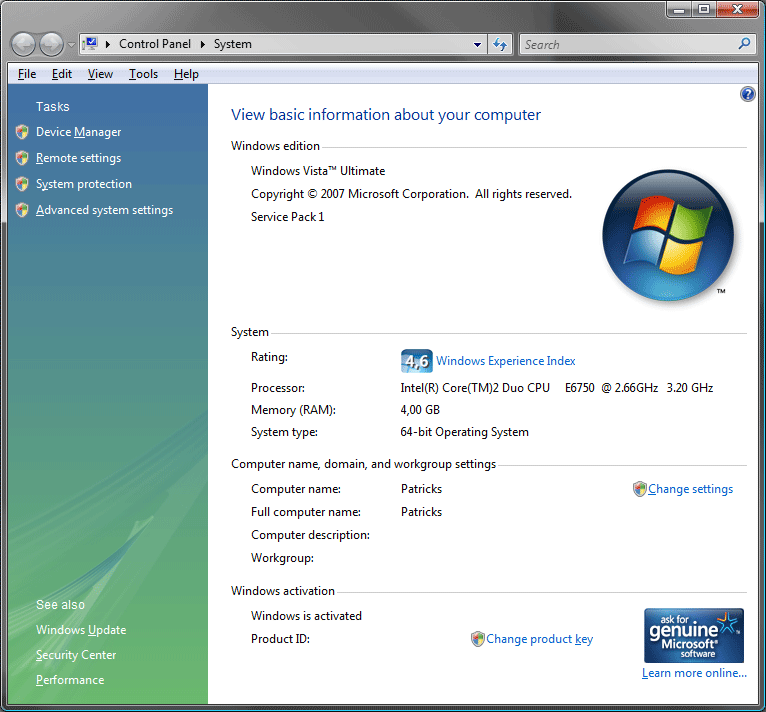Click shield icon beside Advanced system settings
This screenshot has height=712, width=766.
point(21,210)
